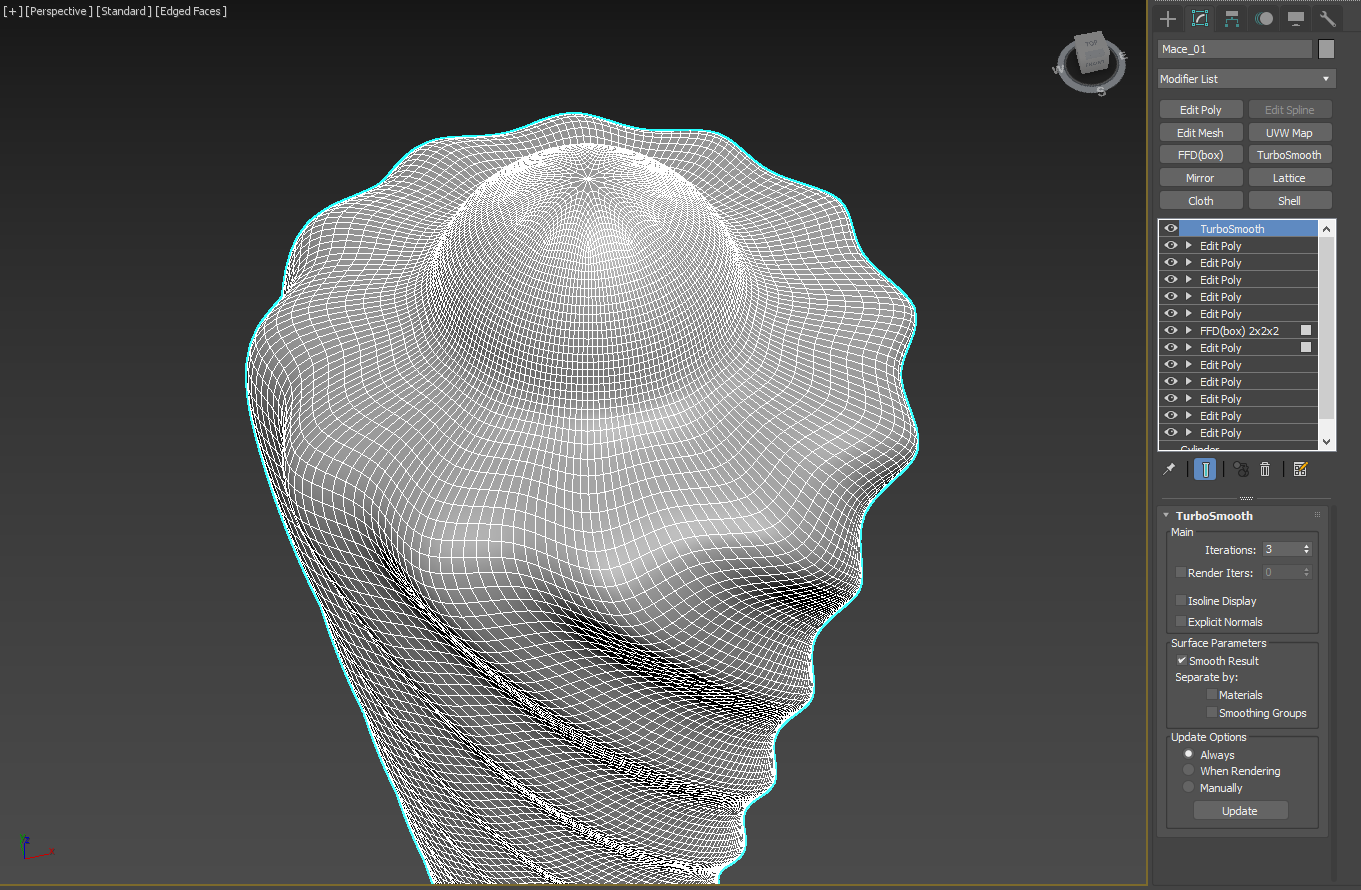The image size is (1361, 890).
Task: Open the Edged Faces shading menu
Action: pyautogui.click(x=191, y=11)
